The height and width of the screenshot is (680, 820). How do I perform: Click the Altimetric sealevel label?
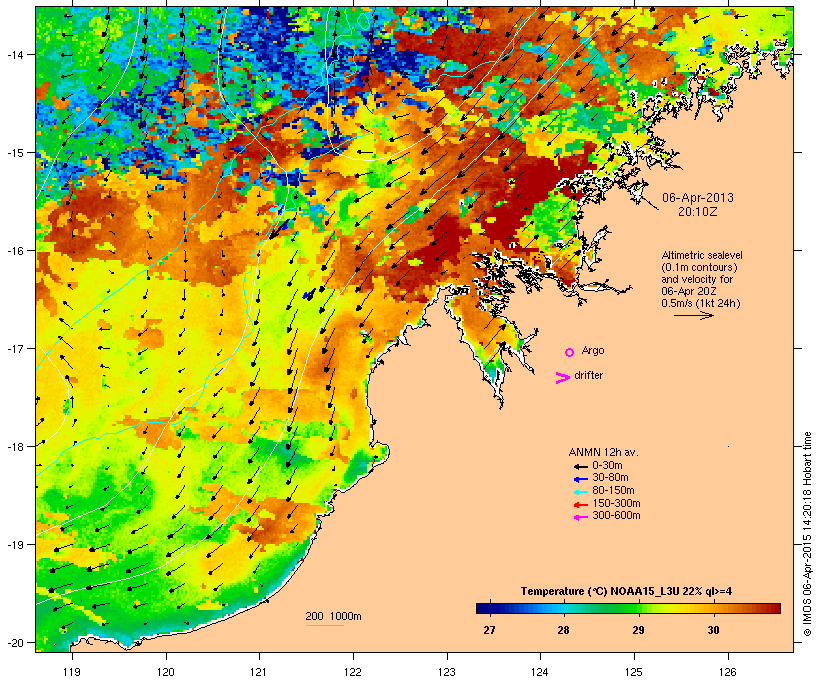click(702, 255)
